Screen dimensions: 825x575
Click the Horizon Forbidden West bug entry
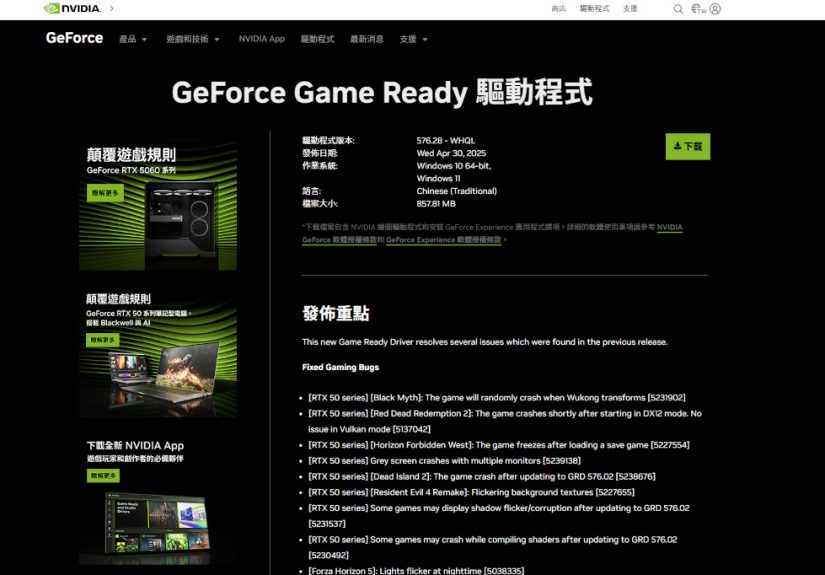pyautogui.click(x=499, y=445)
